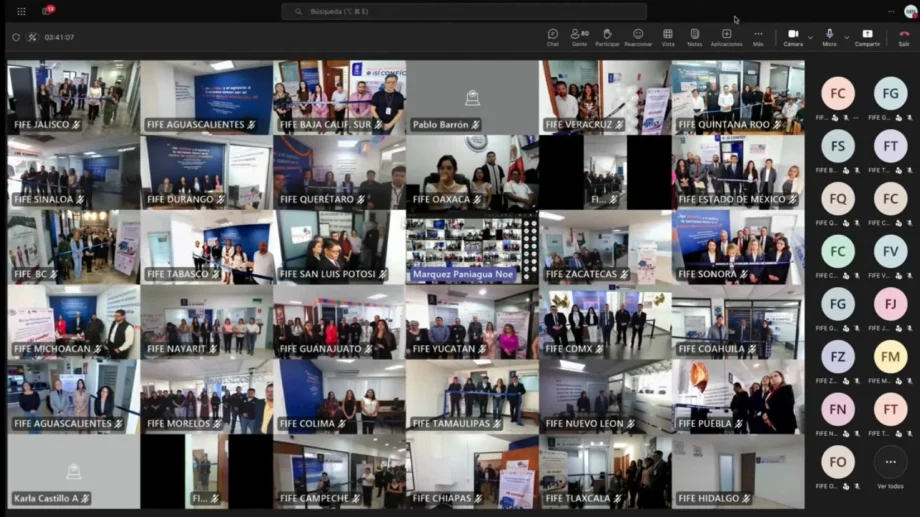Image resolution: width=920 pixels, height=517 pixels.
Task: Open the app launcher grid icon
Action: 21,11
